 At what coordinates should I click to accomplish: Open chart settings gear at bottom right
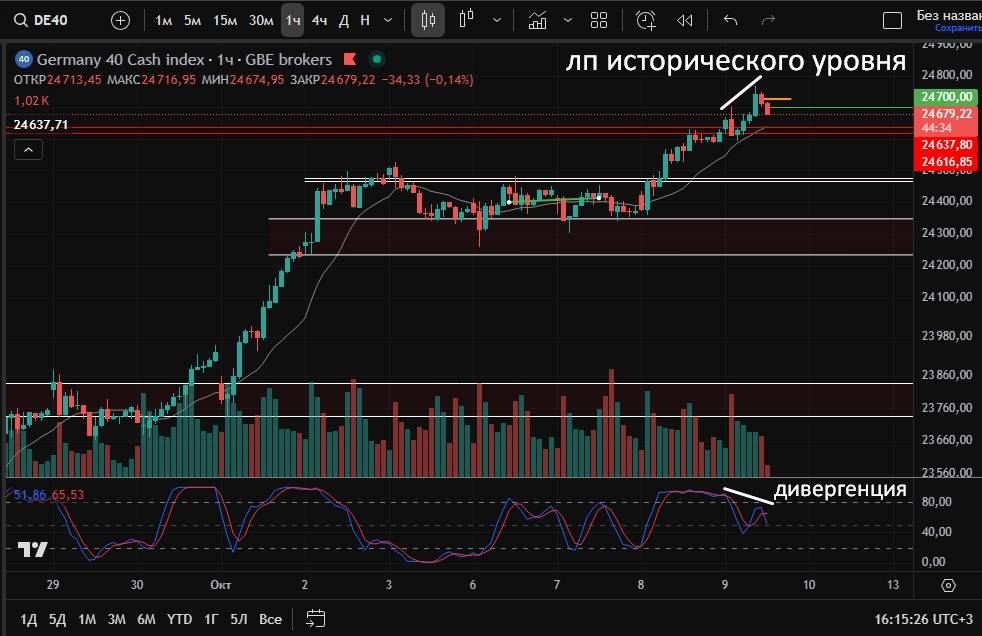[948, 585]
